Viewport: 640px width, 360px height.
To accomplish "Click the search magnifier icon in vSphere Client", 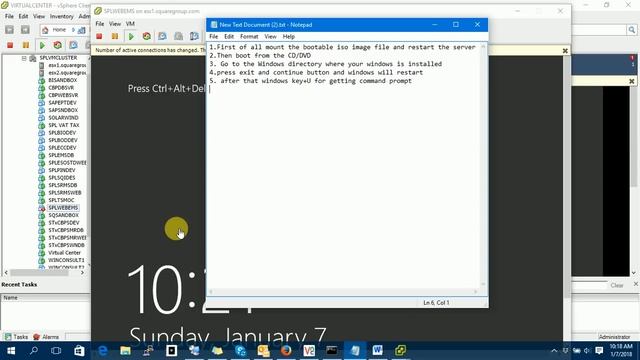I will pos(631,30).
